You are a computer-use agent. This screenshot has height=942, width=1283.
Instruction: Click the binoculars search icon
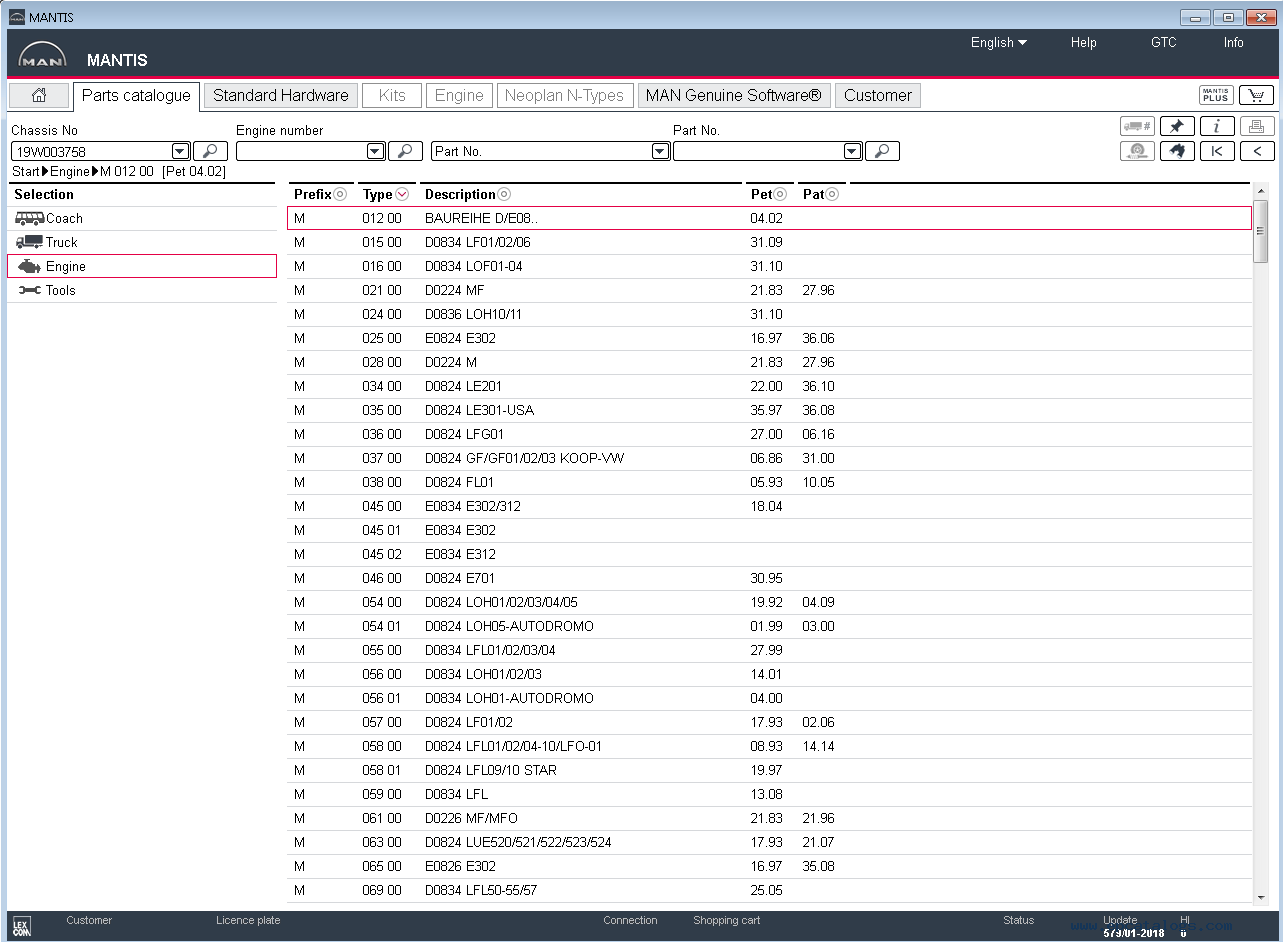pyautogui.click(x=1177, y=151)
